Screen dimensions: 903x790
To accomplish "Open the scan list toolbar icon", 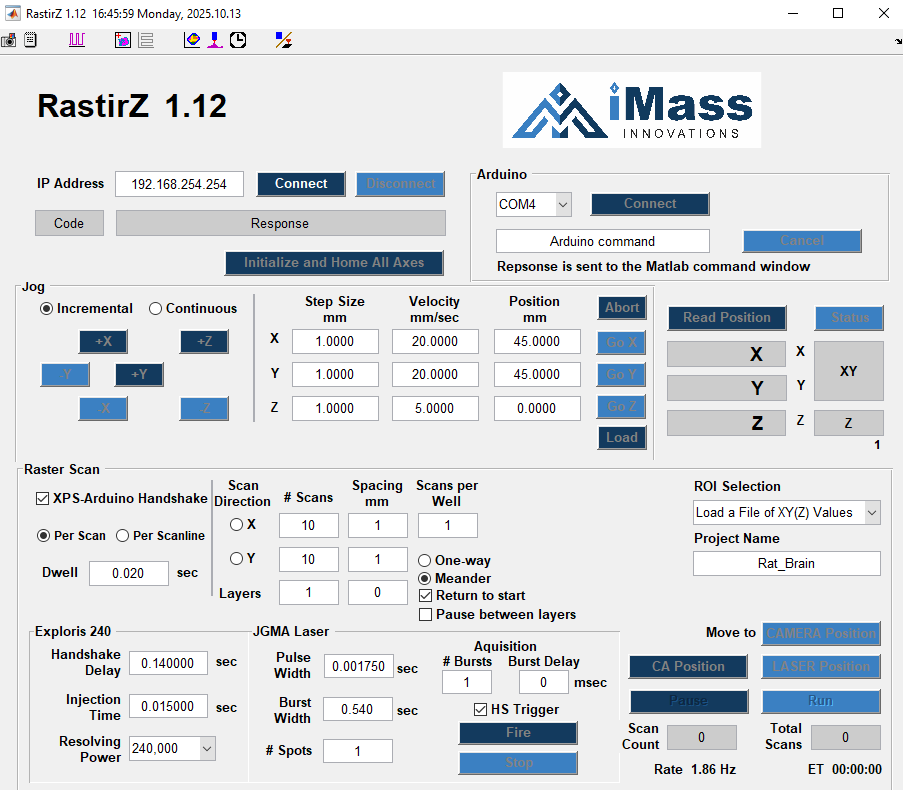I will coord(146,40).
